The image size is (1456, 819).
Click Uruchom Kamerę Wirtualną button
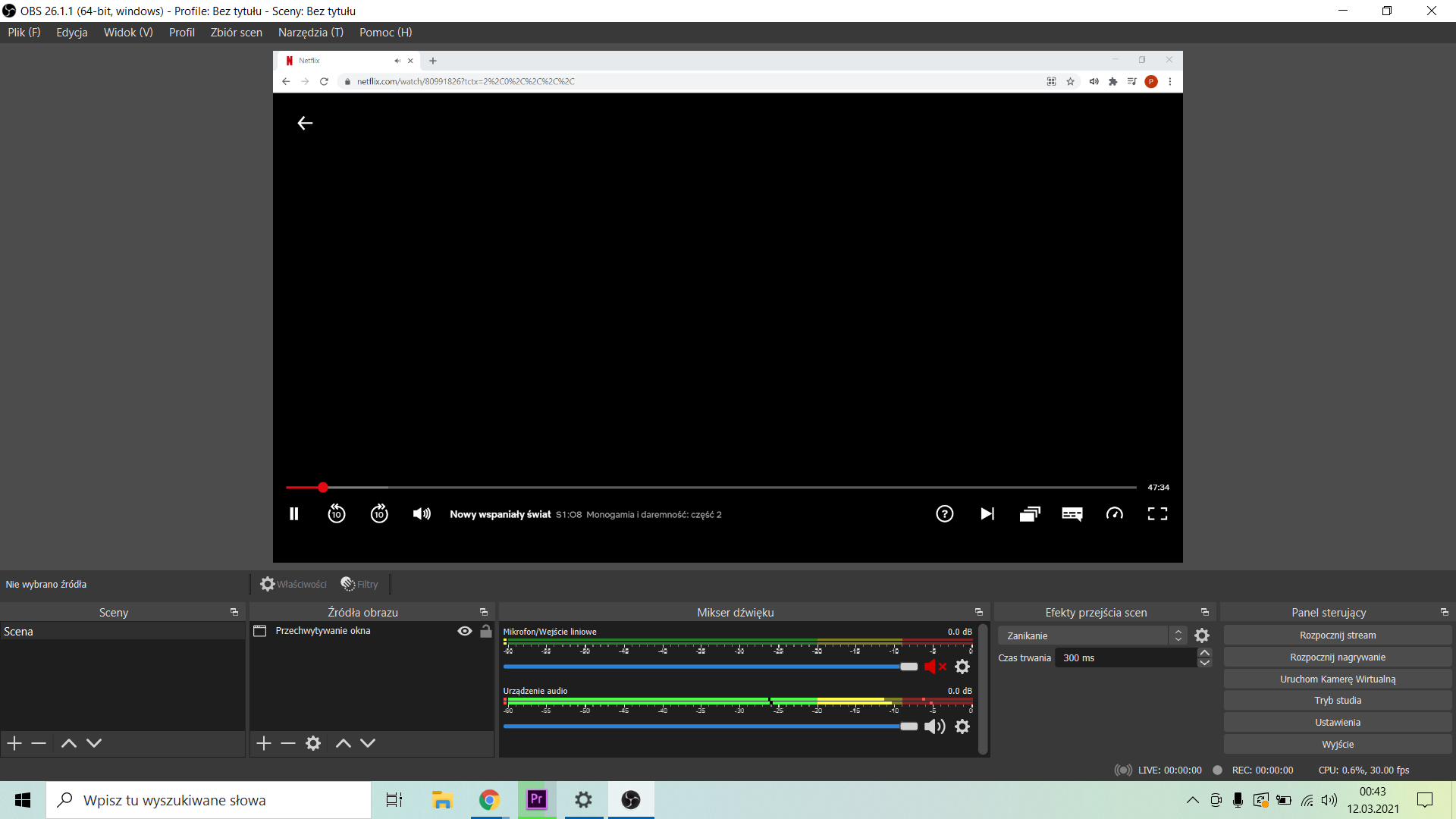[x=1338, y=679]
